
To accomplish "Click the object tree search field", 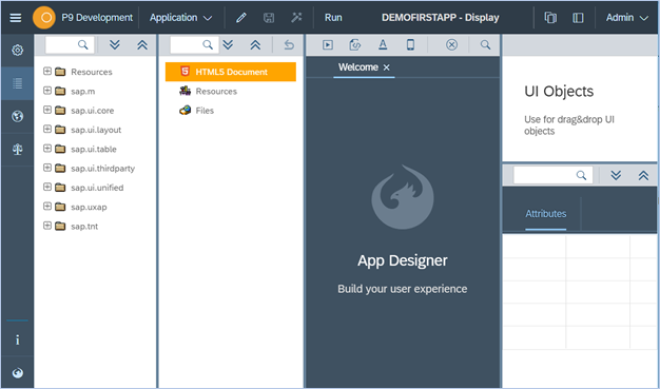I will pyautogui.click(x=194, y=45).
